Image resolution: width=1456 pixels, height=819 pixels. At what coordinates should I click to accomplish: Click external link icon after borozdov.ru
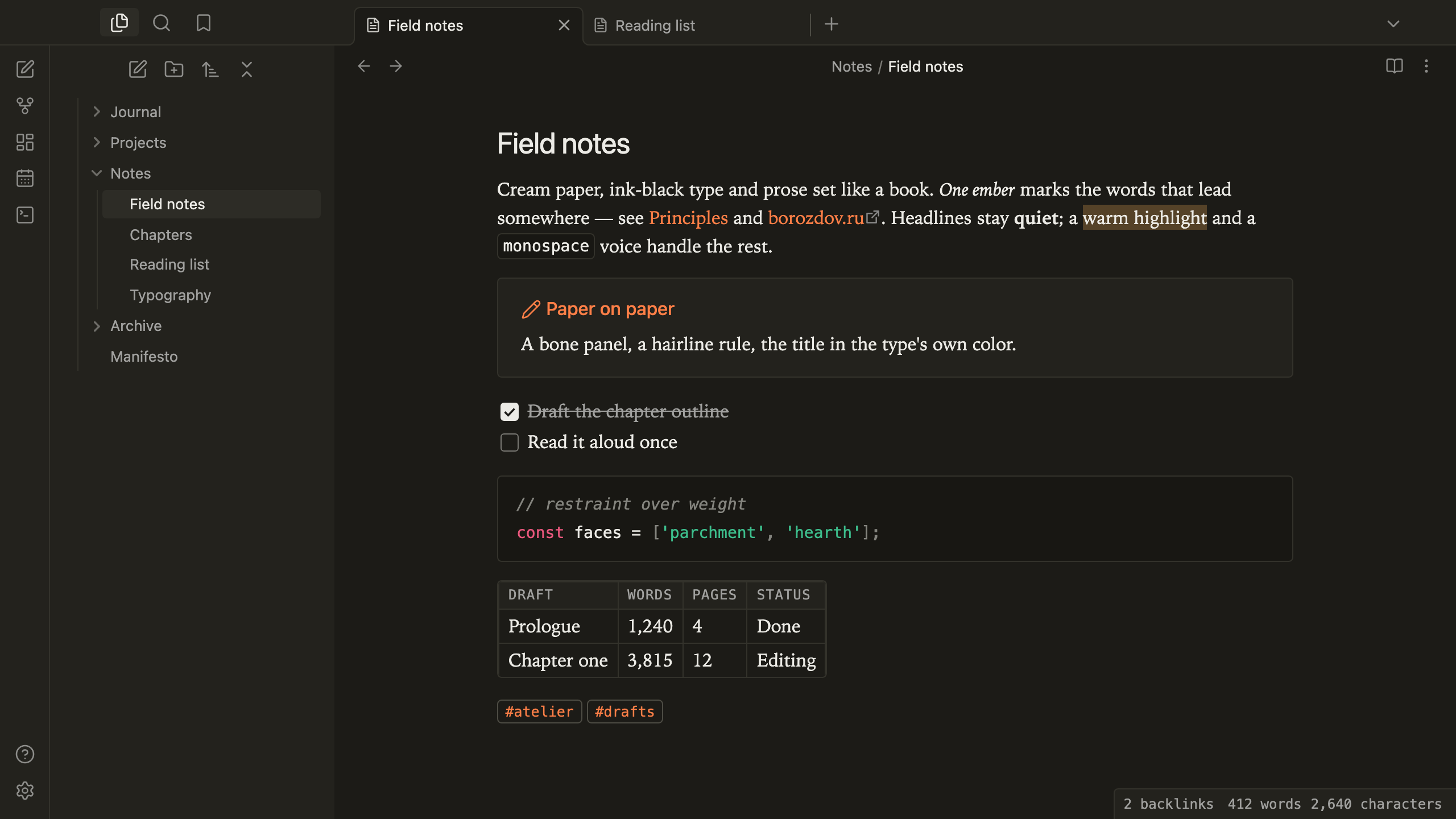tap(872, 217)
